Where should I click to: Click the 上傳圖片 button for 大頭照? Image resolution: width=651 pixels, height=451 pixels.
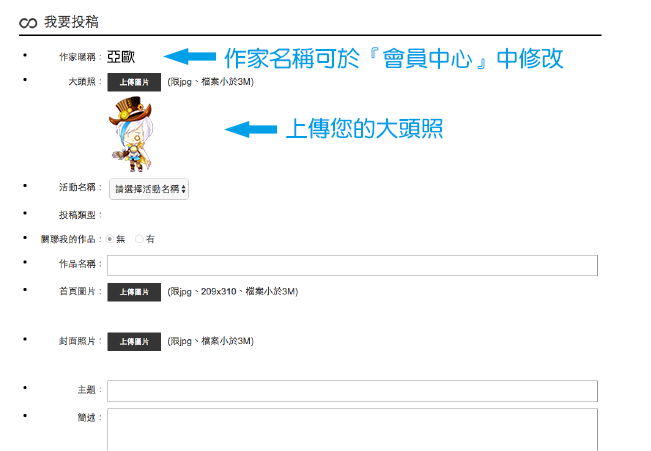134,82
